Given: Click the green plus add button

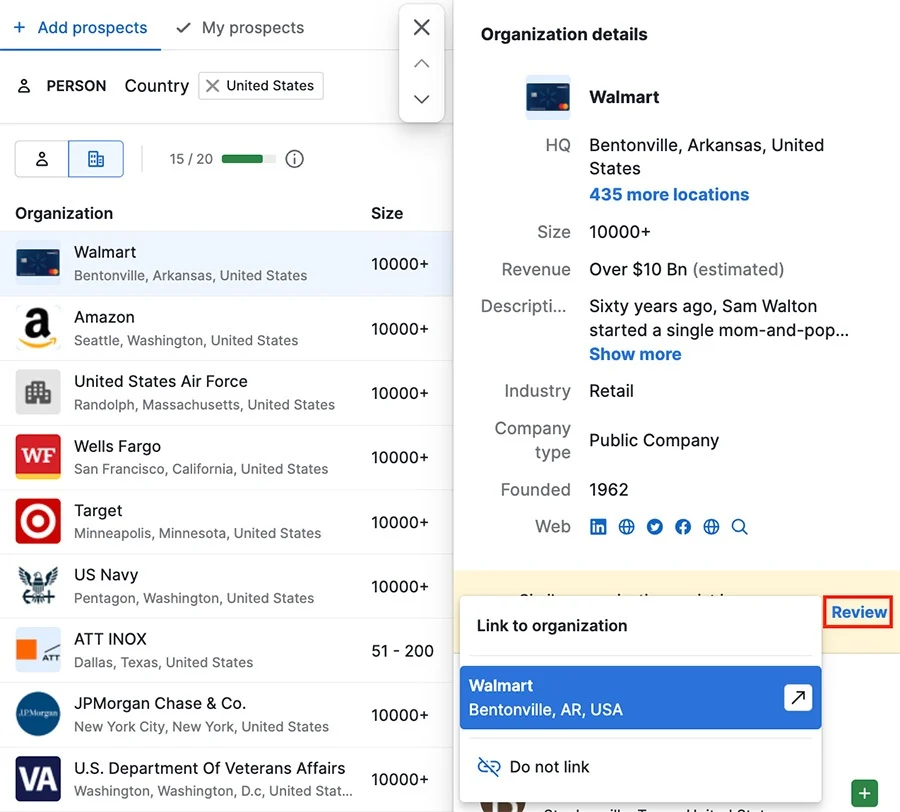Looking at the screenshot, I should tap(864, 794).
